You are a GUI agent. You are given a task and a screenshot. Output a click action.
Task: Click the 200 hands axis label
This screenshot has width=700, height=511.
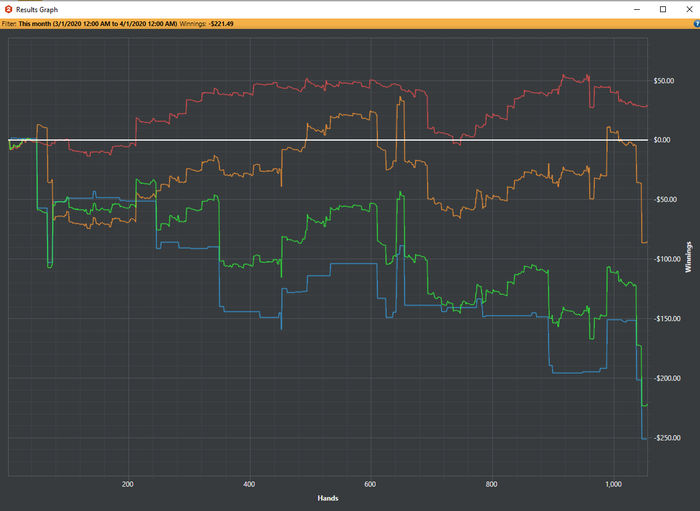pos(128,484)
